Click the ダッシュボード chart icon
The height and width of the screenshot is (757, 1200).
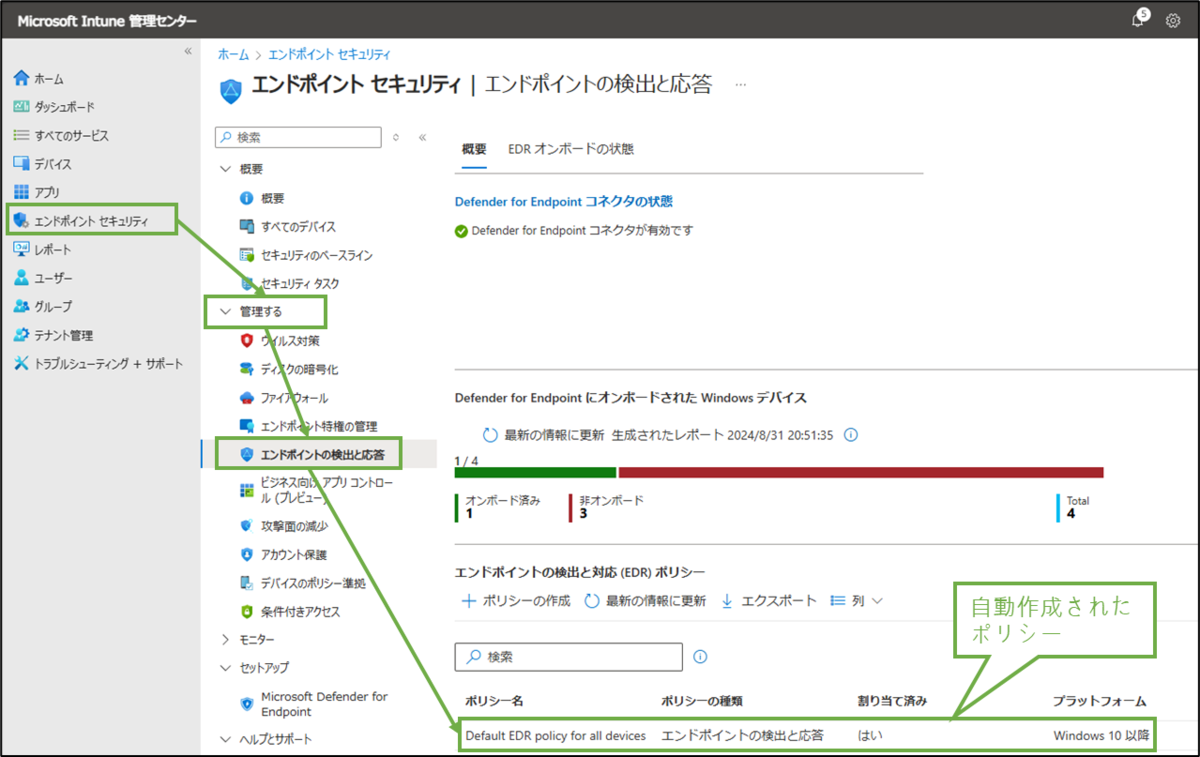coord(21,106)
